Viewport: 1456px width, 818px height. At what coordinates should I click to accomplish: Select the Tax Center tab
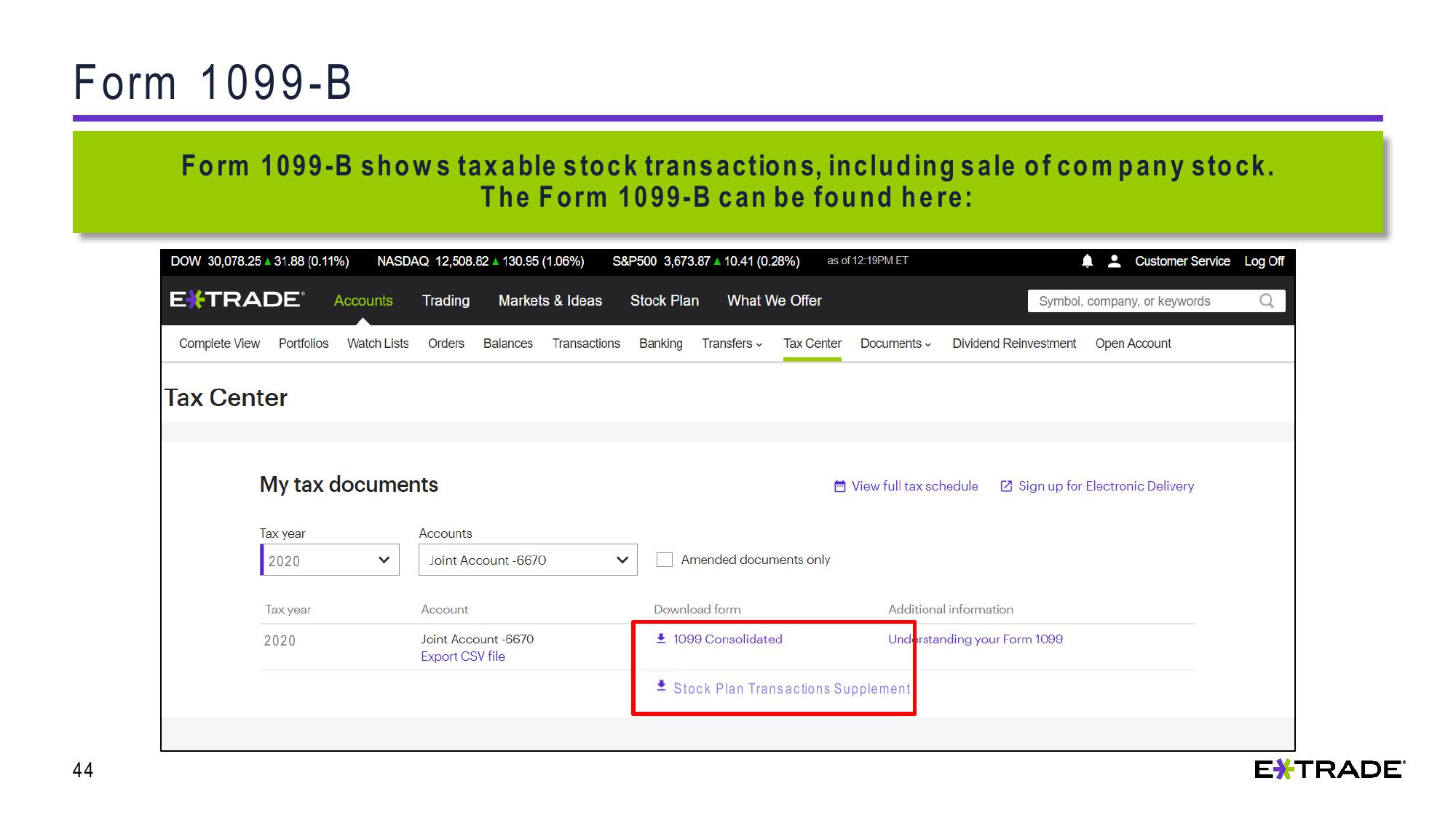coord(812,344)
